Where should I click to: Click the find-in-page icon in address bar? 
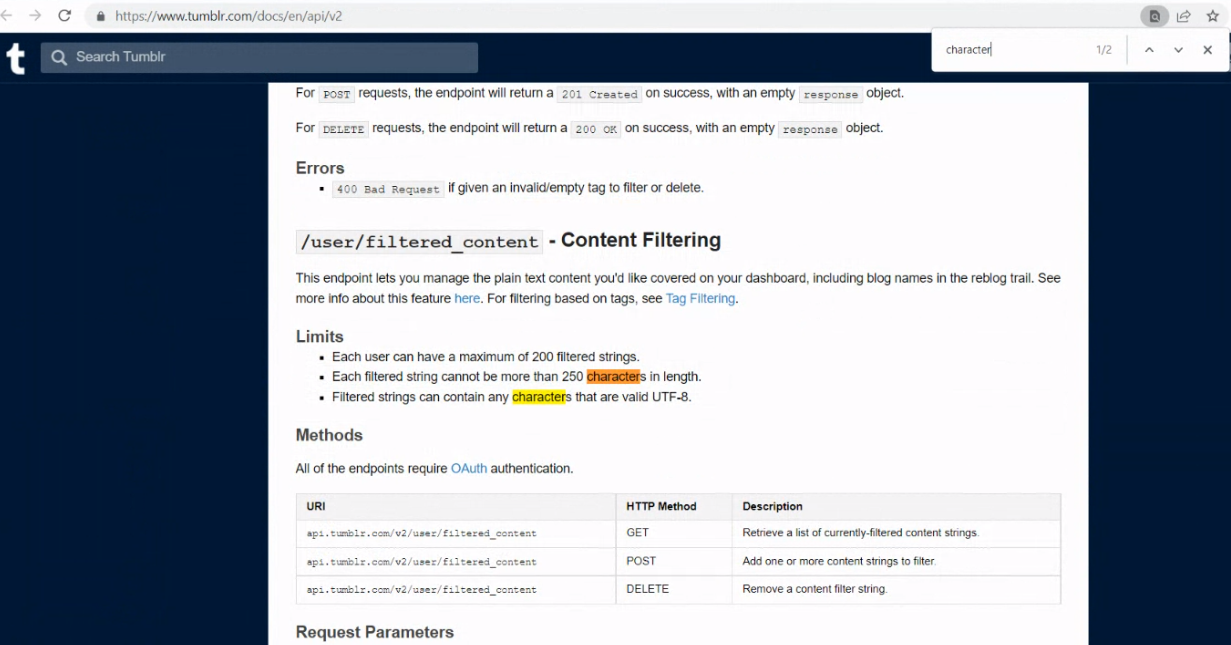pyautogui.click(x=1155, y=16)
